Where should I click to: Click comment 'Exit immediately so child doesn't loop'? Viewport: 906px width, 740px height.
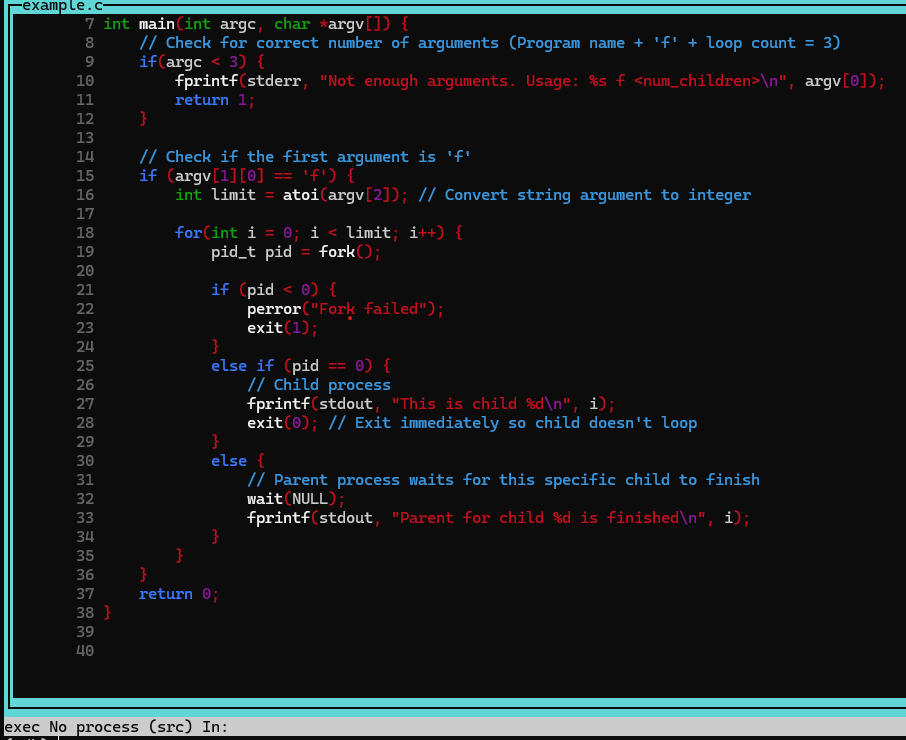[x=513, y=423]
